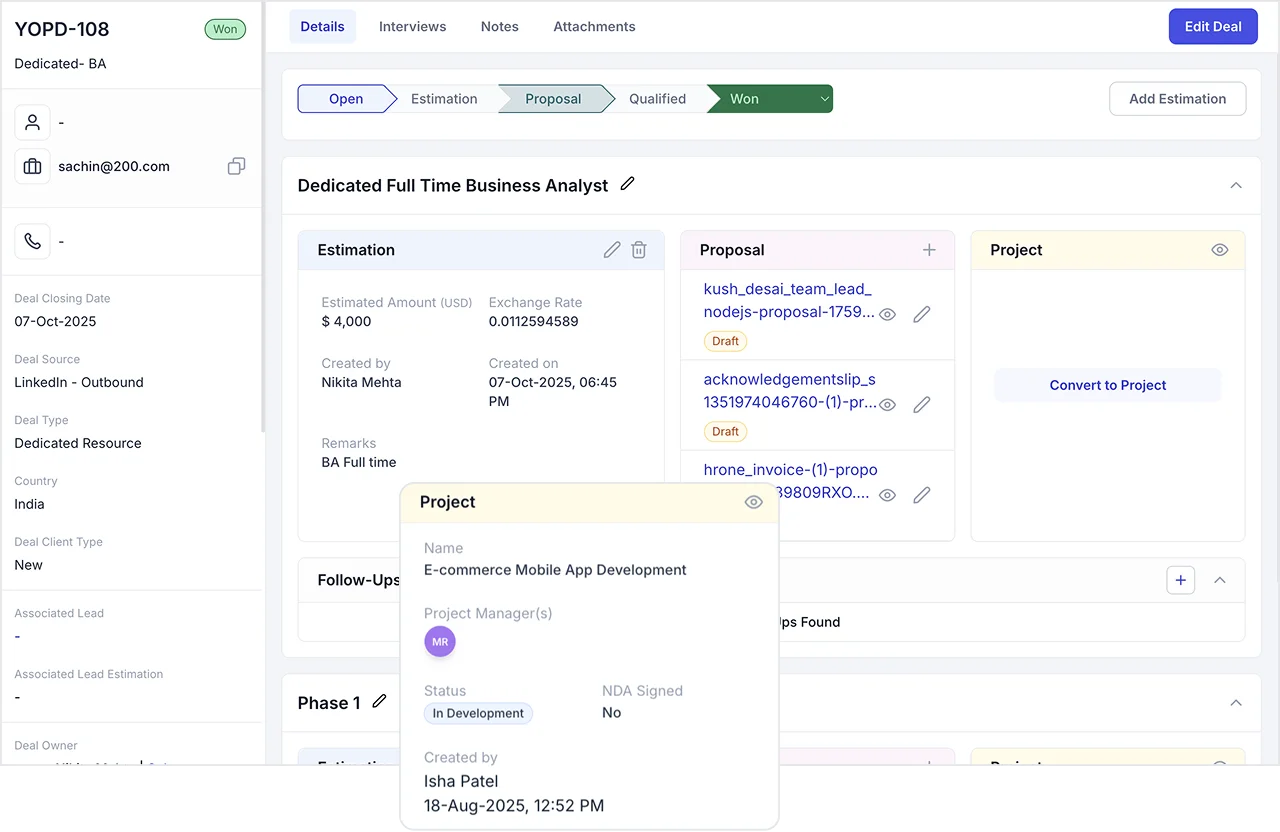This screenshot has height=832, width=1280.
Task: Add a new Proposal with plus icon
Action: coord(929,250)
